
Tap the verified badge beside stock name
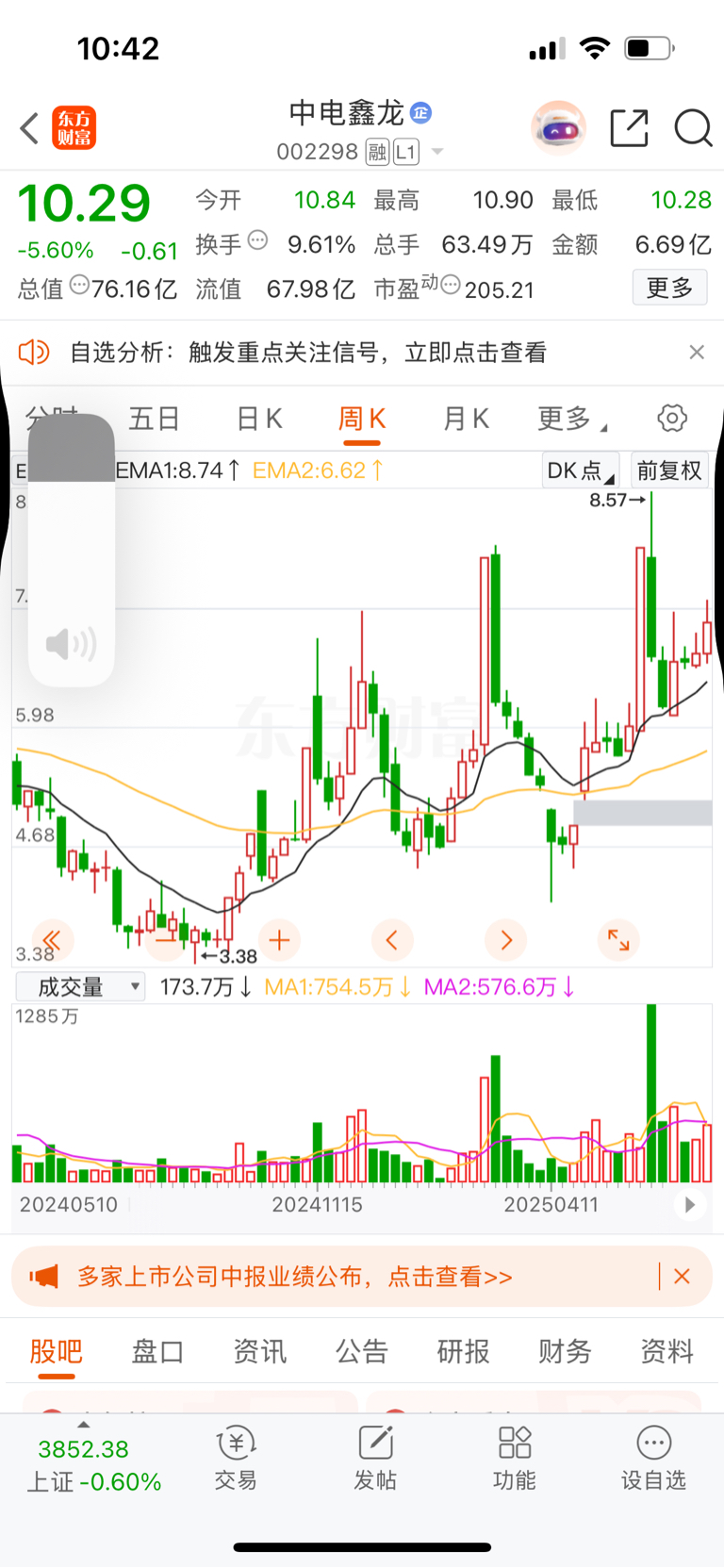[x=420, y=113]
